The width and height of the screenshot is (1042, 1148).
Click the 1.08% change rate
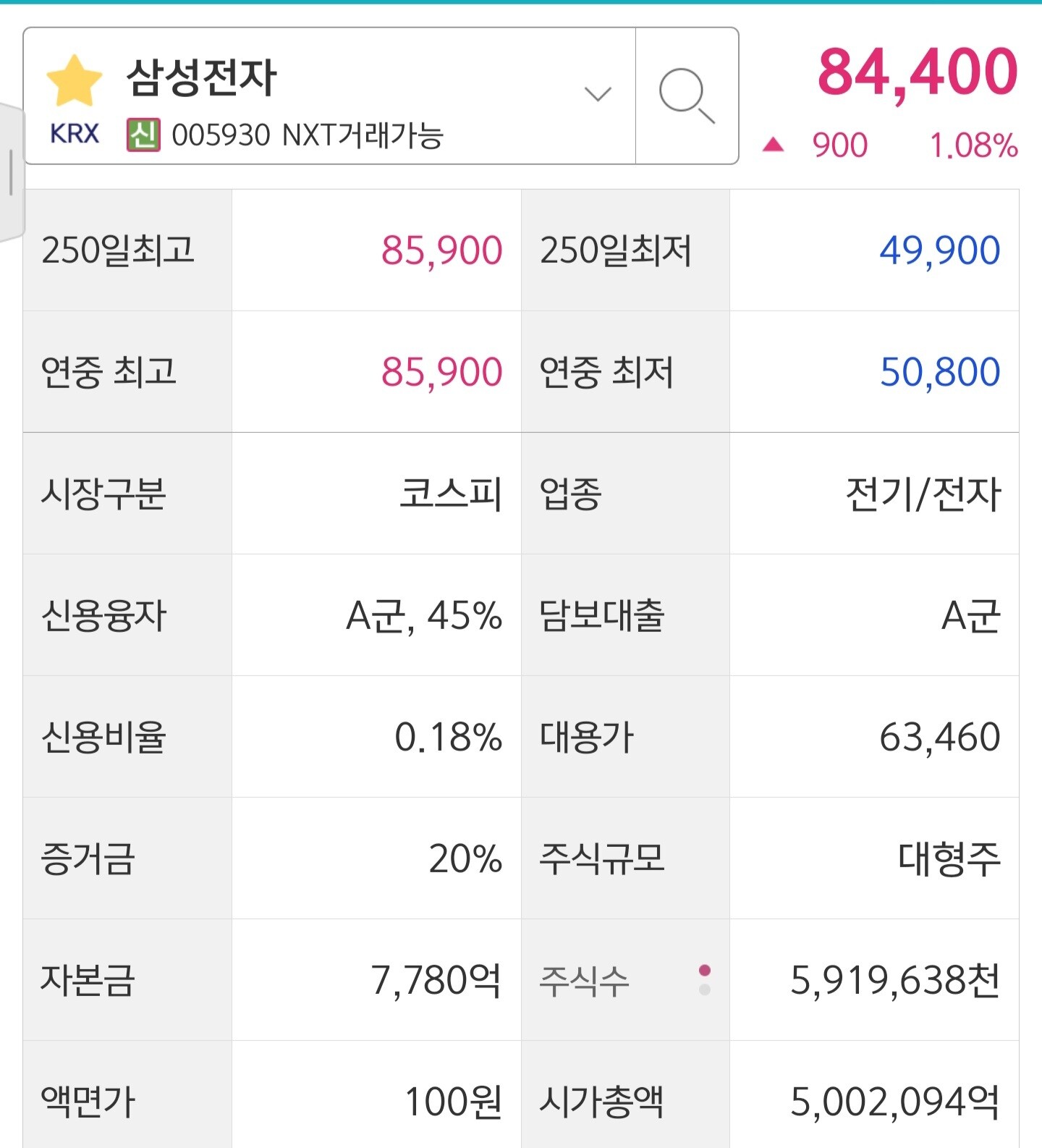point(973,145)
